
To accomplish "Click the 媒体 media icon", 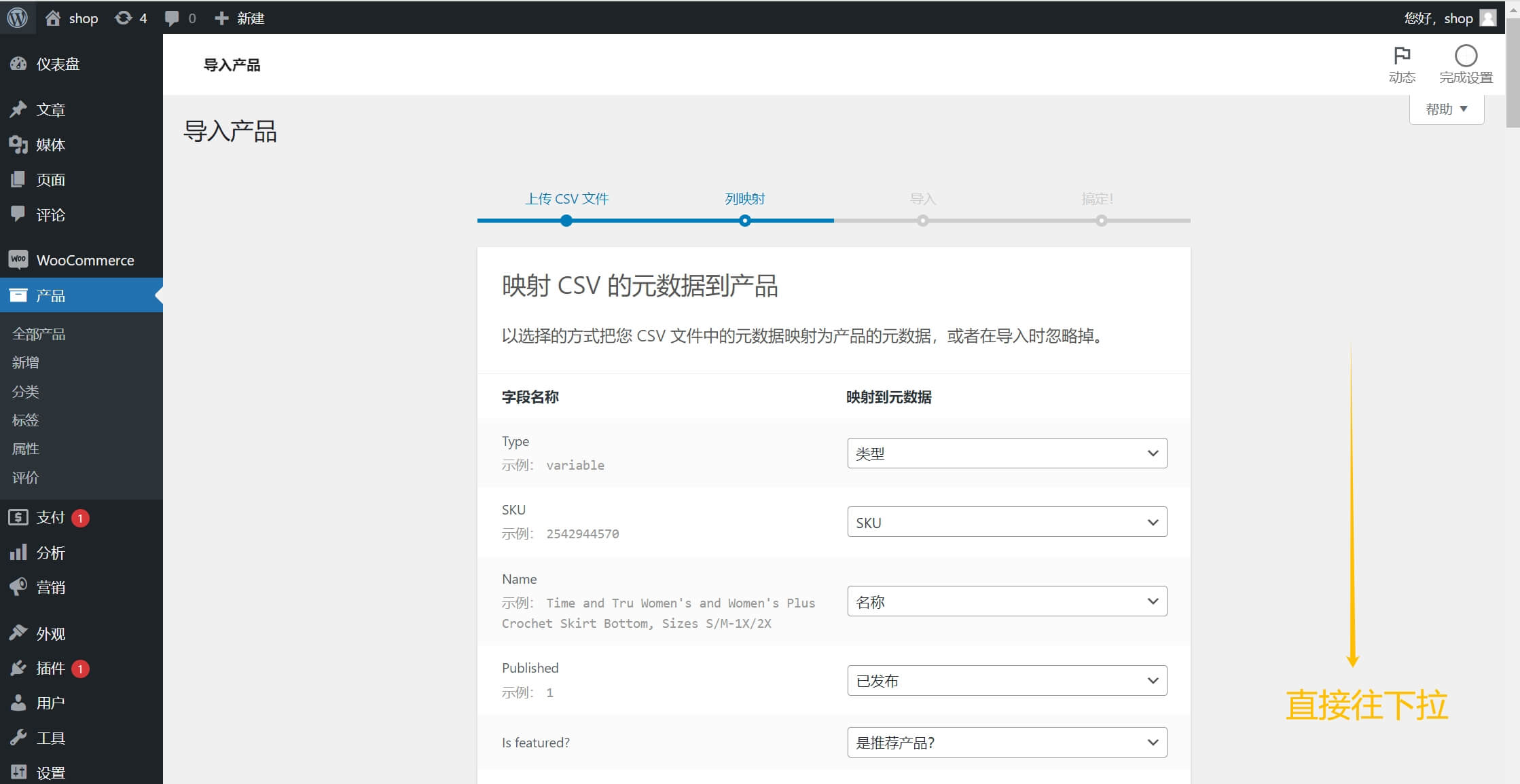I will (18, 145).
